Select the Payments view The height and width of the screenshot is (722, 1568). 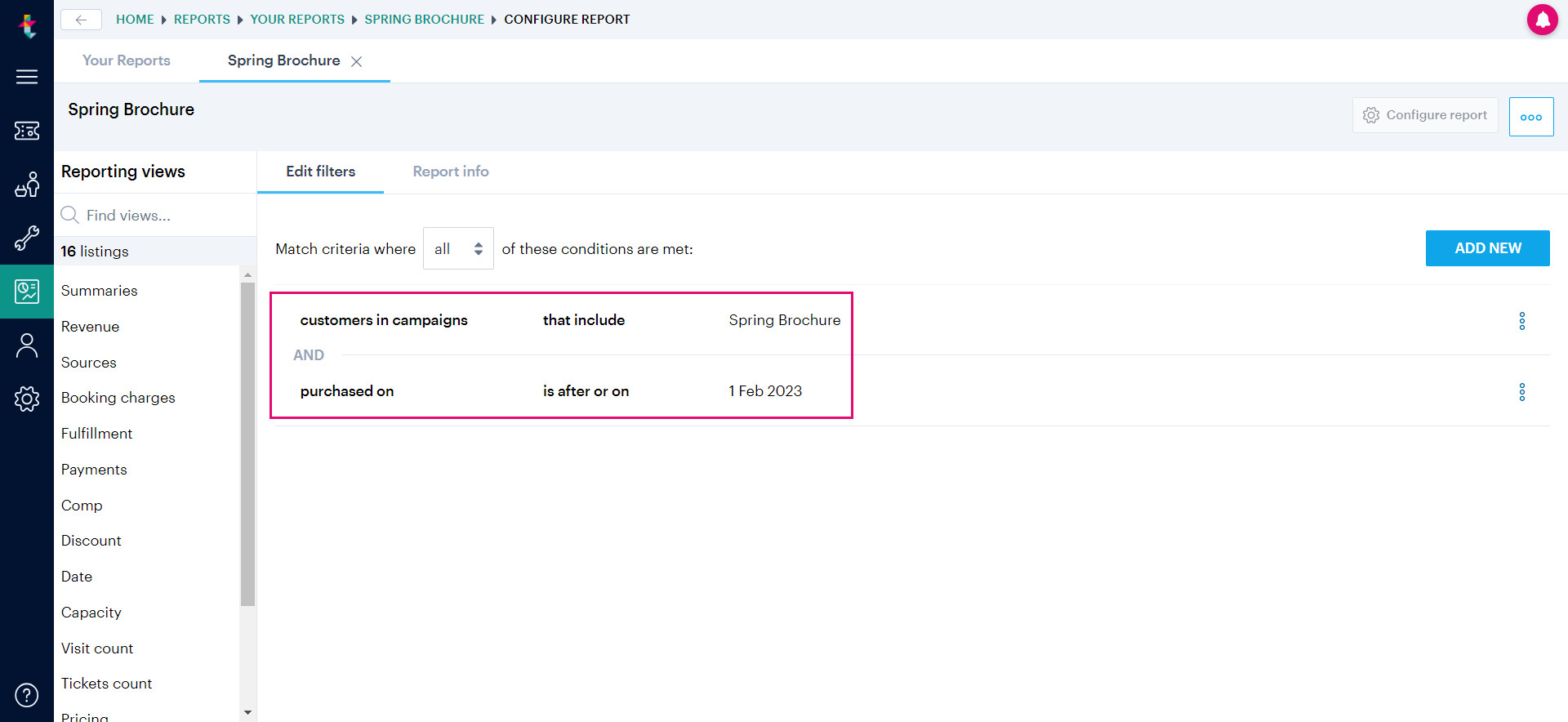pyautogui.click(x=95, y=470)
